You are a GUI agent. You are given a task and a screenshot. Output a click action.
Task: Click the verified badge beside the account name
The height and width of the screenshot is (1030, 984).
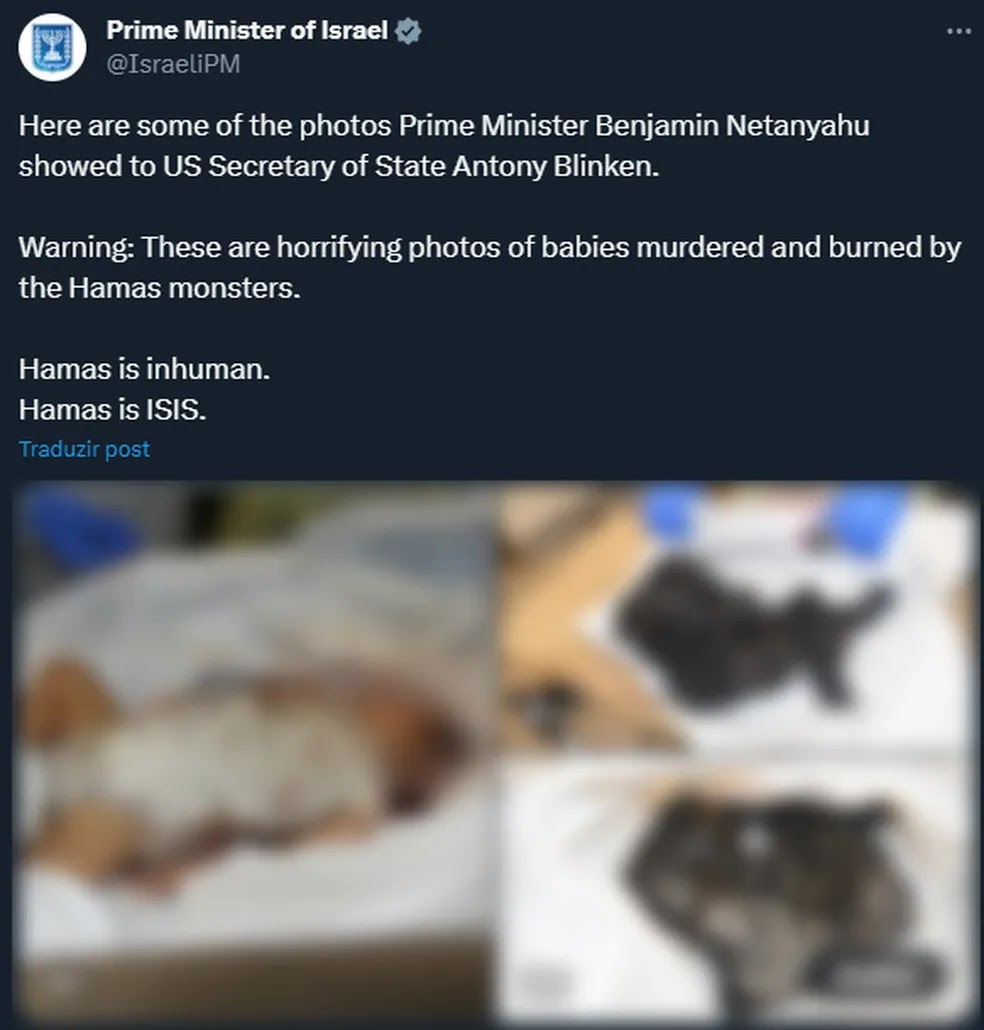point(409,31)
